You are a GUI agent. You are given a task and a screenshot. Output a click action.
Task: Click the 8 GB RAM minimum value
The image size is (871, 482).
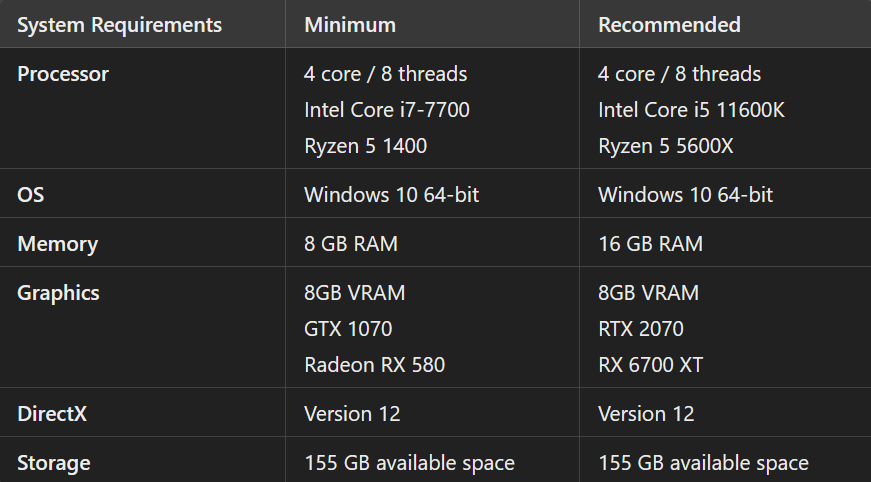(356, 244)
